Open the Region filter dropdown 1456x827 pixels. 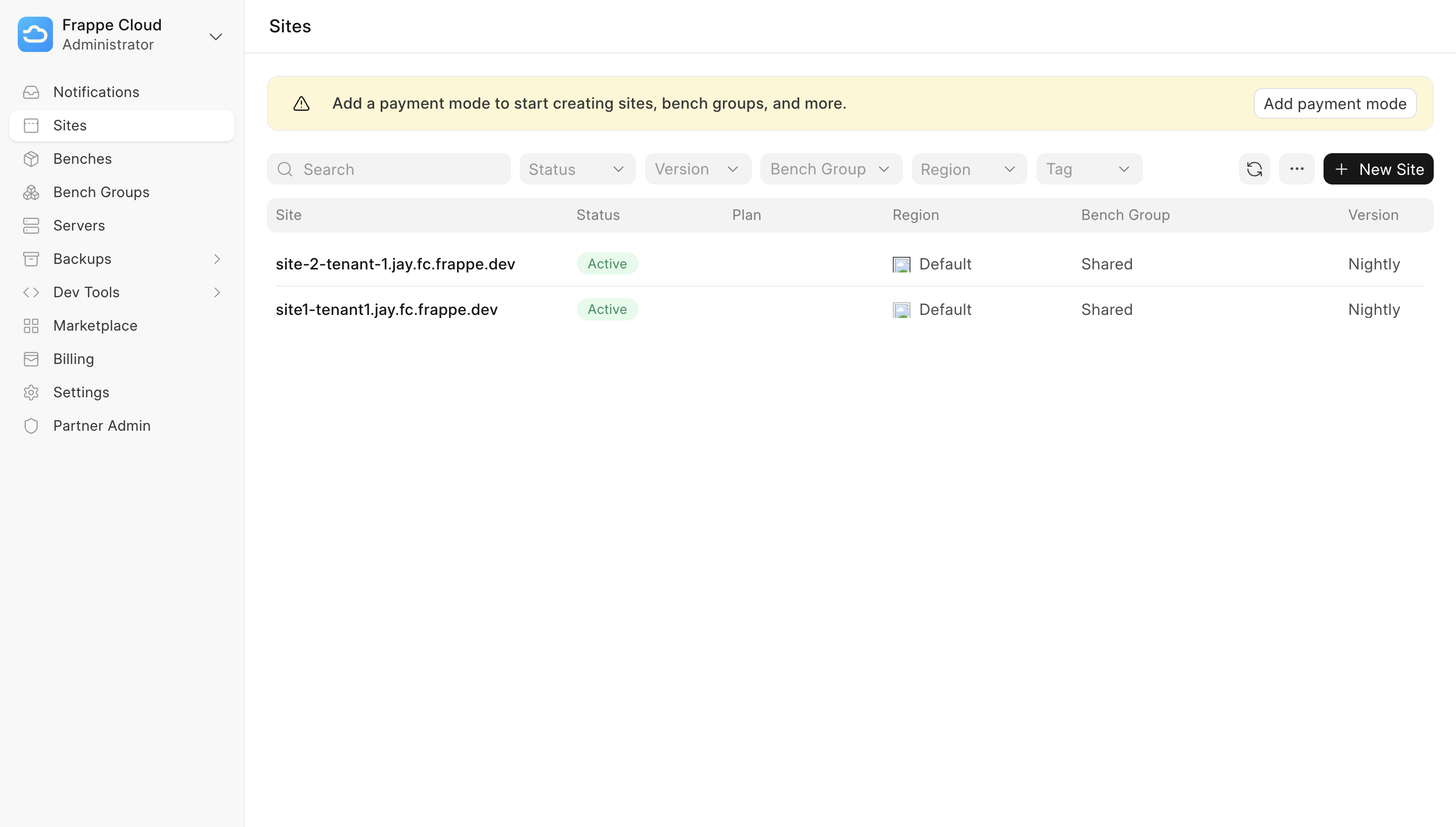(x=969, y=169)
